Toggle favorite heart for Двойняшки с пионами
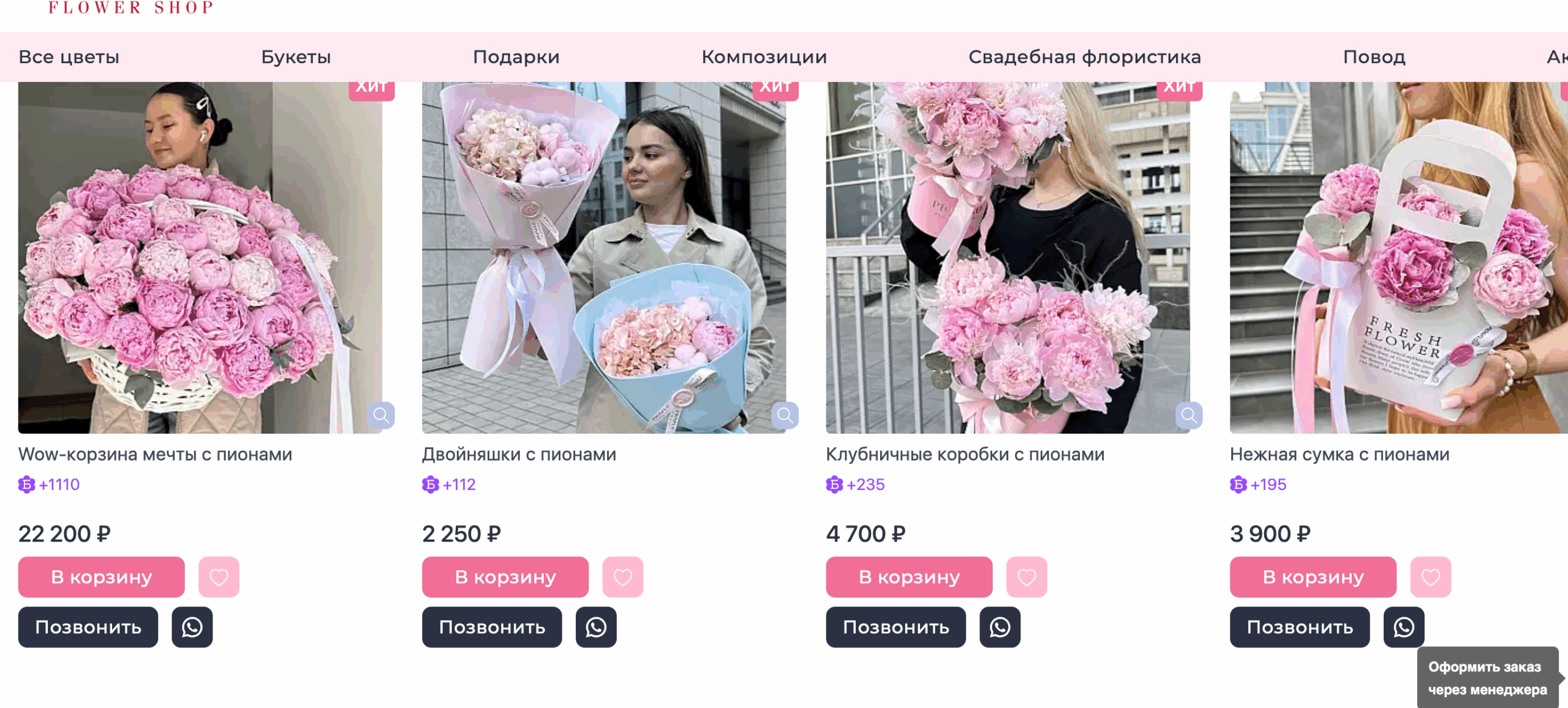This screenshot has width=1568, height=708. 623,577
